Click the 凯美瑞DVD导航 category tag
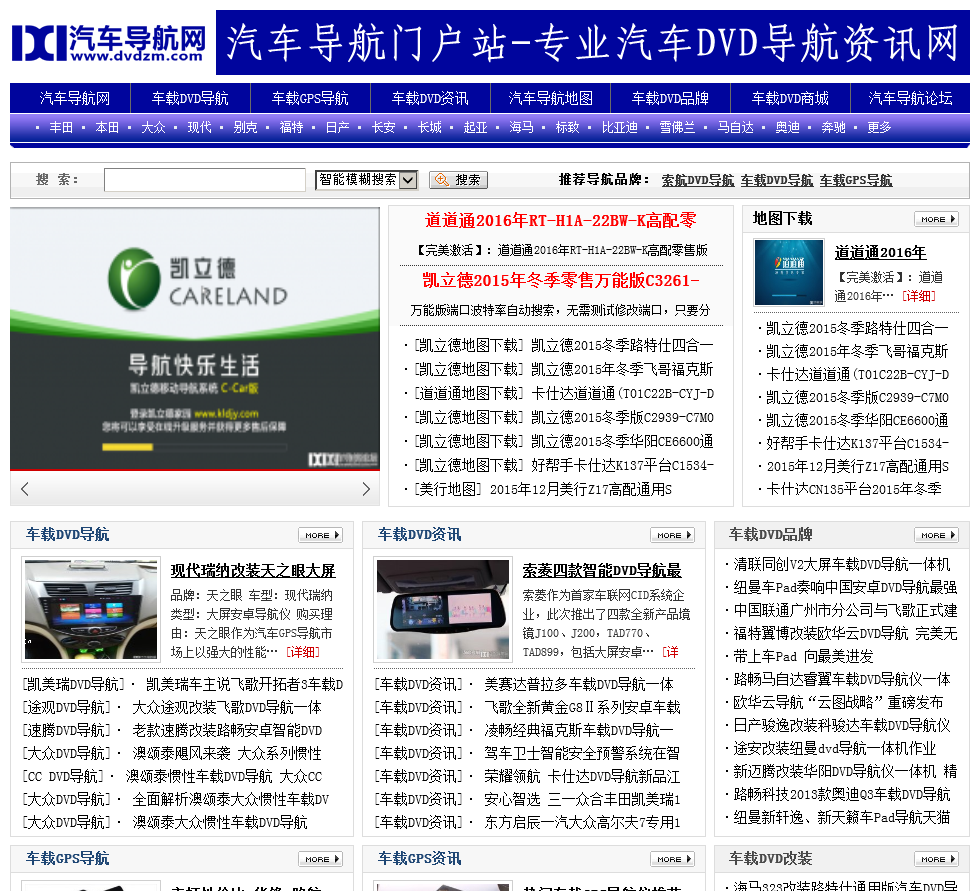 point(74,685)
